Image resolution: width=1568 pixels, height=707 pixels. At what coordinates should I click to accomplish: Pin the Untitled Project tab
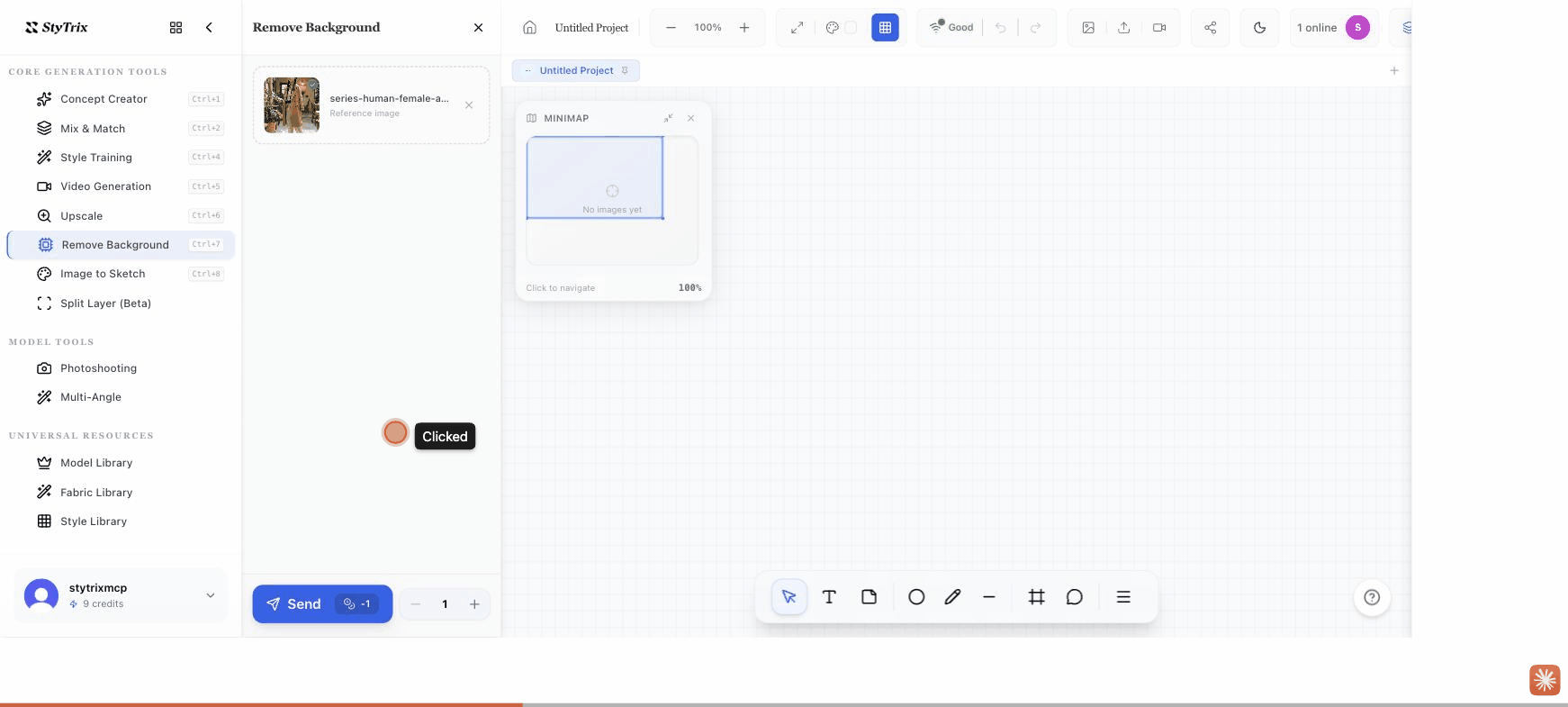point(626,70)
